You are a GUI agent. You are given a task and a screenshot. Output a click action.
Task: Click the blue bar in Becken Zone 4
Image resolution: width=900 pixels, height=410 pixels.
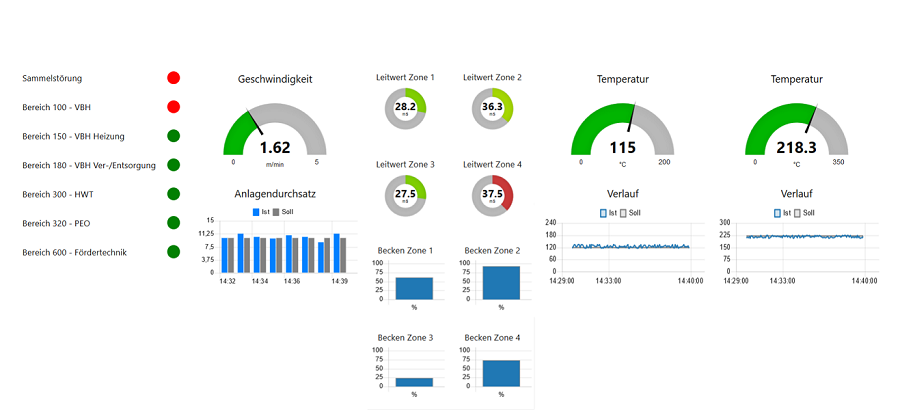point(501,373)
